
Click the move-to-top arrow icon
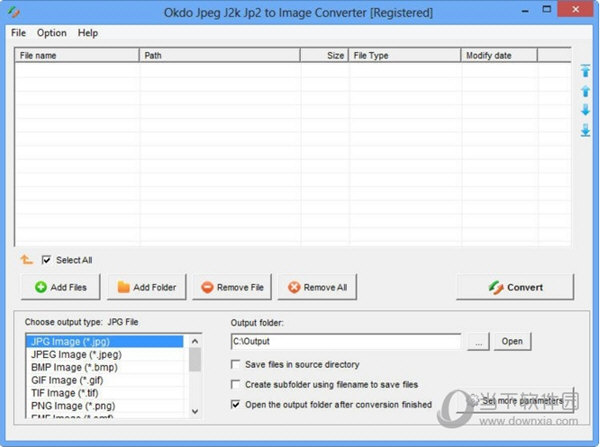pos(585,71)
